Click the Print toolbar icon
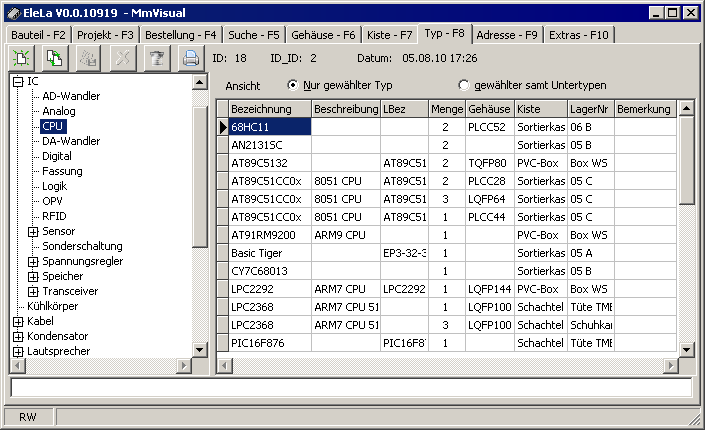Image resolution: width=705 pixels, height=430 pixels. coord(190,58)
